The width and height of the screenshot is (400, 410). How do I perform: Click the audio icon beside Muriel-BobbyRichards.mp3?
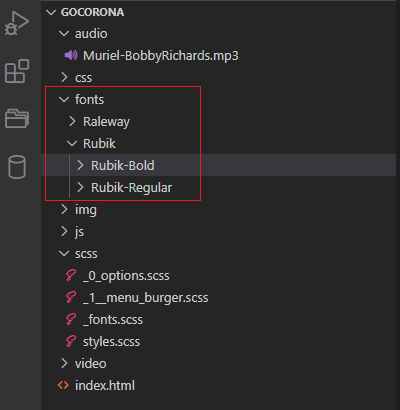tap(71, 55)
